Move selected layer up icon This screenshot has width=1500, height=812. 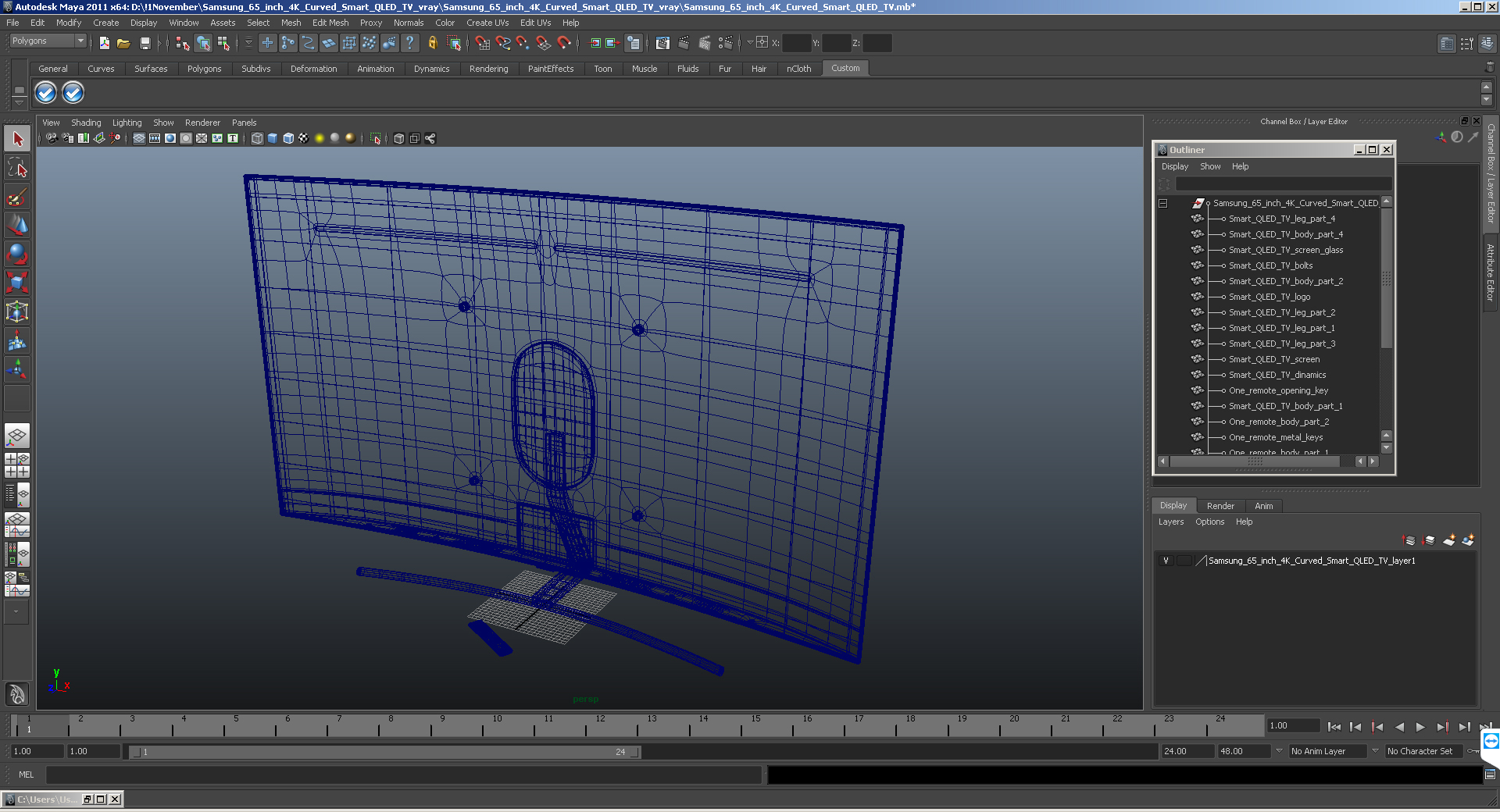1410,540
